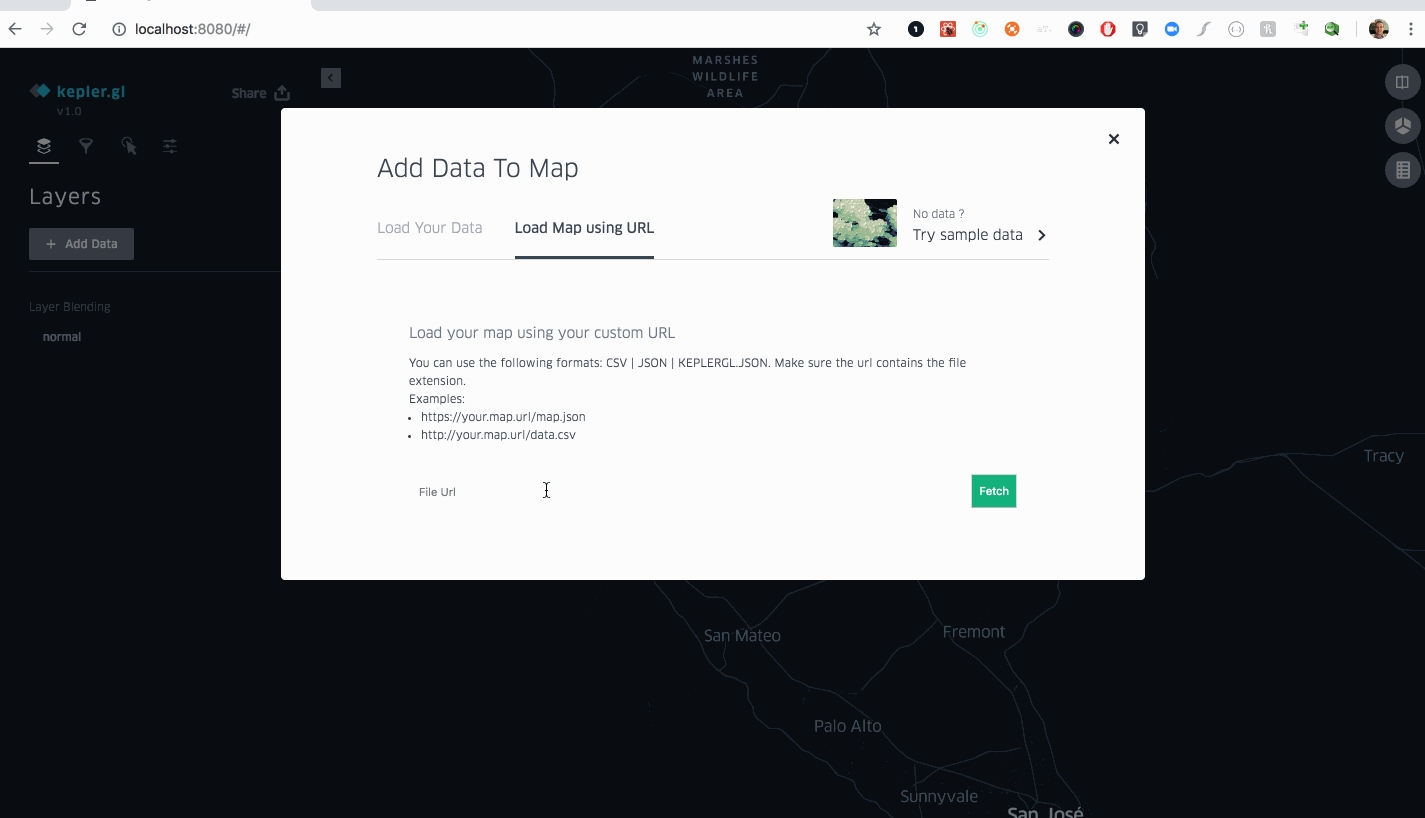Toggle split map view icon
Image resolution: width=1425 pixels, height=818 pixels.
(1403, 82)
